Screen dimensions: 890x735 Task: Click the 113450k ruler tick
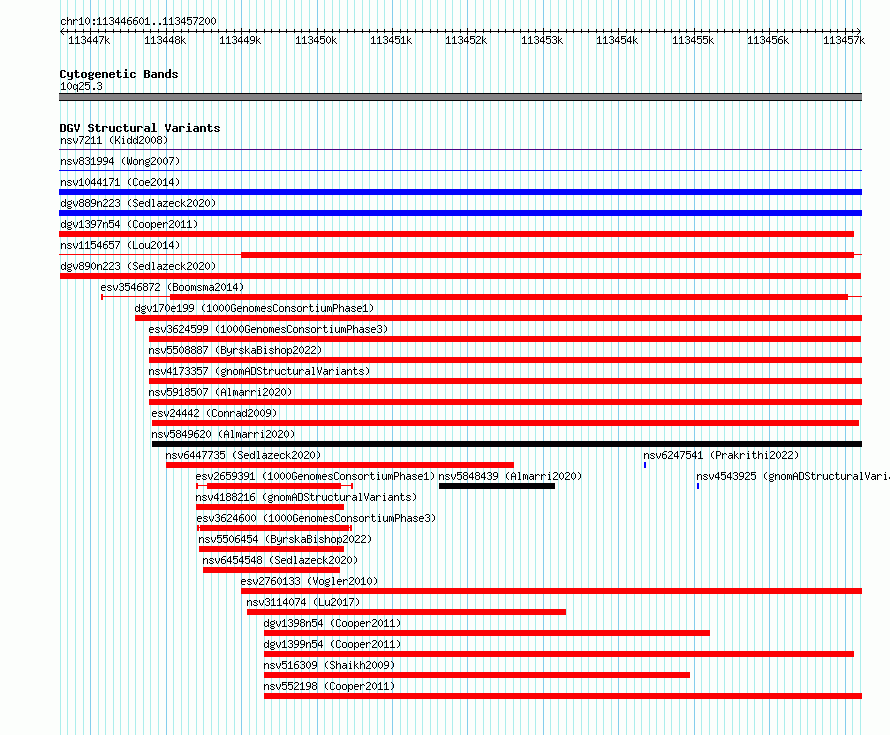click(x=316, y=40)
